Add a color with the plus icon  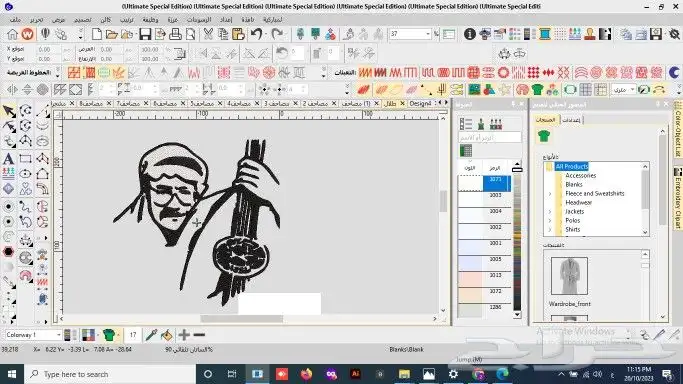[184, 335]
